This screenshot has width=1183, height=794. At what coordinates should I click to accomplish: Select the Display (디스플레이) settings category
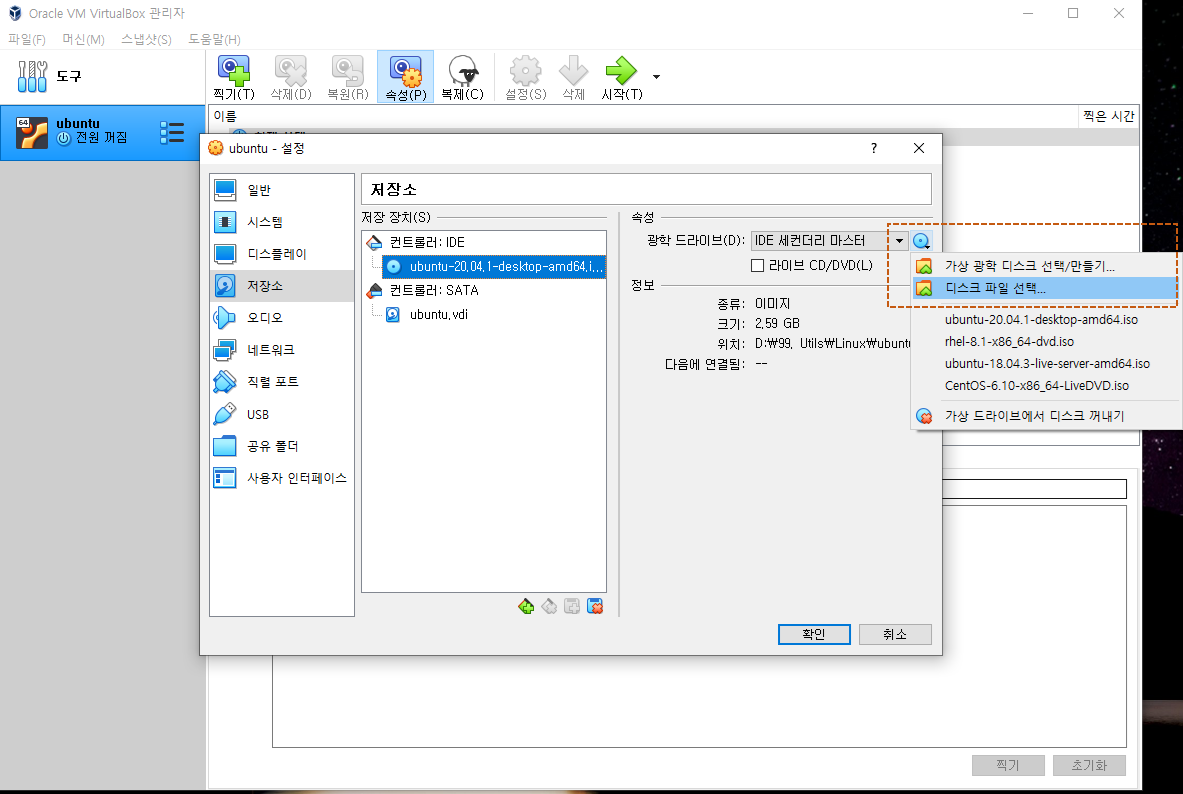pyautogui.click(x=282, y=254)
